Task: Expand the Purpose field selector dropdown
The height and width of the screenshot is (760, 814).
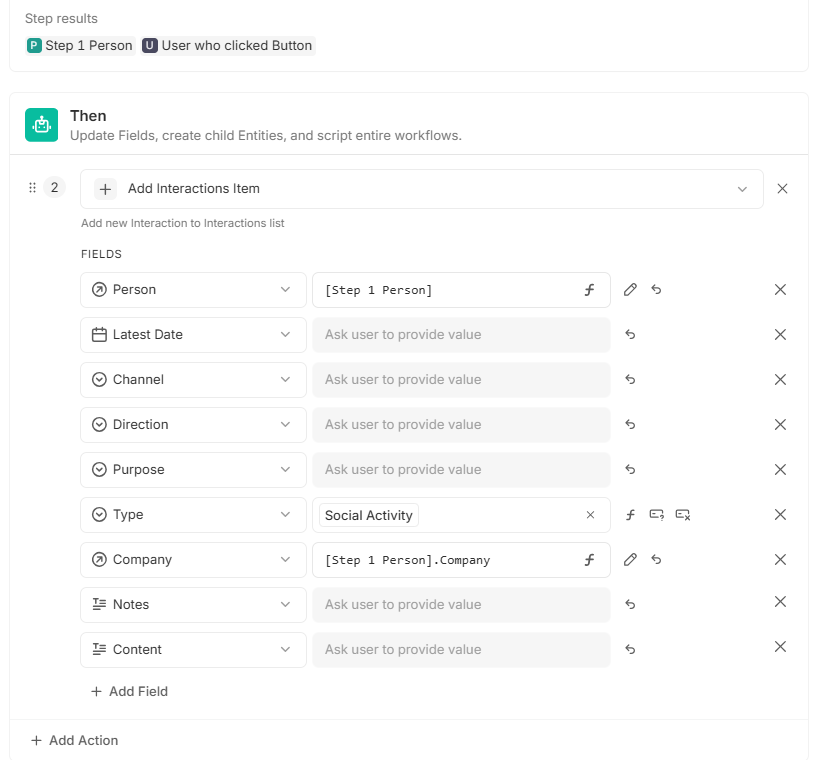Action: [285, 470]
